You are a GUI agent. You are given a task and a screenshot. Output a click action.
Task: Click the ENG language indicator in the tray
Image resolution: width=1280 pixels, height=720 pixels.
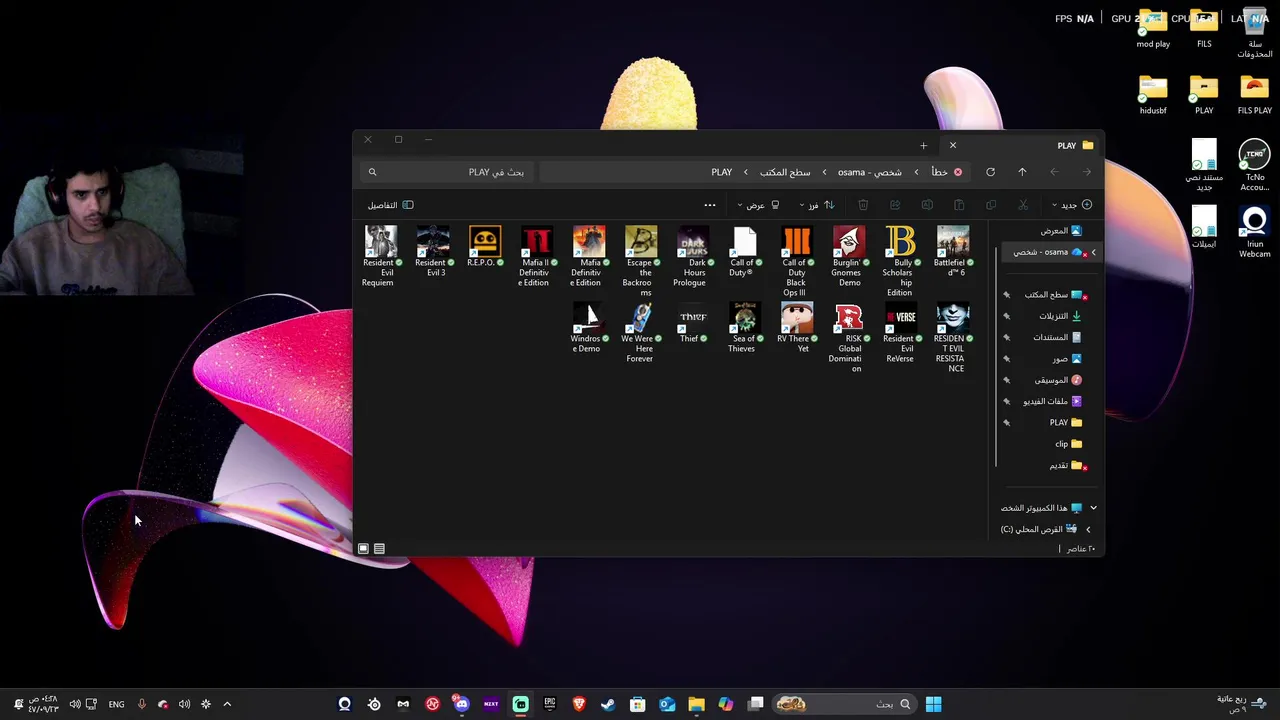pos(116,704)
